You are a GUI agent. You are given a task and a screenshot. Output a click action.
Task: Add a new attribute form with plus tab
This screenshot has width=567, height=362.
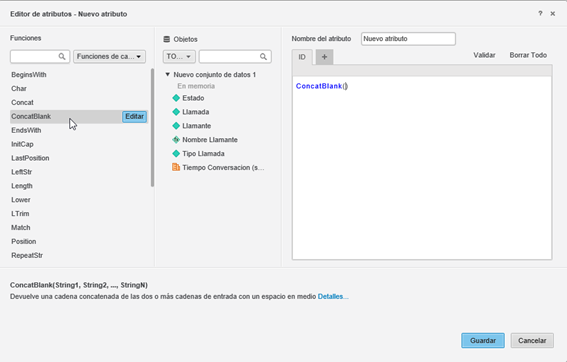tap(324, 57)
